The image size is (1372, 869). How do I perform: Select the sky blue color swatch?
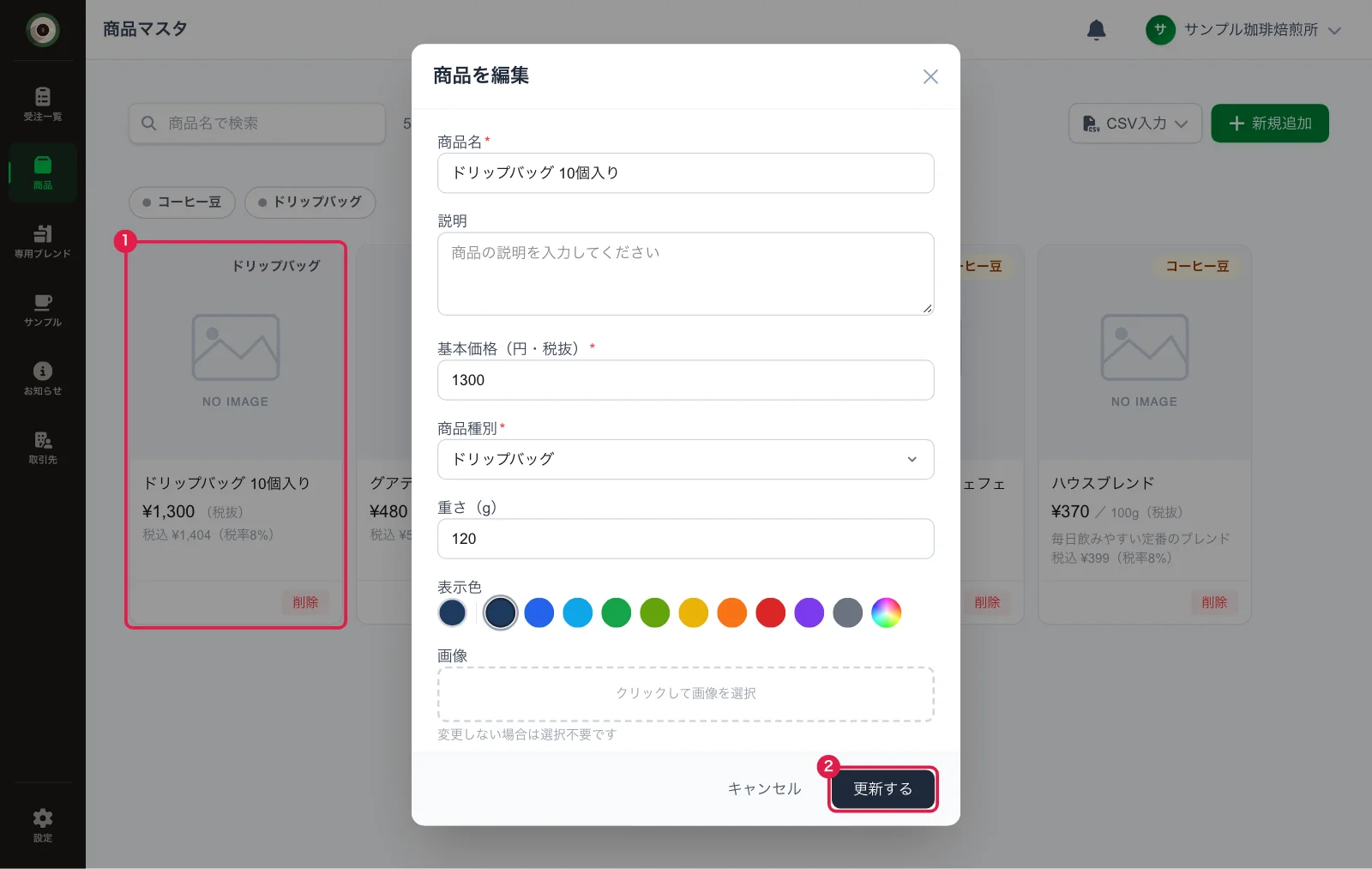[577, 613]
